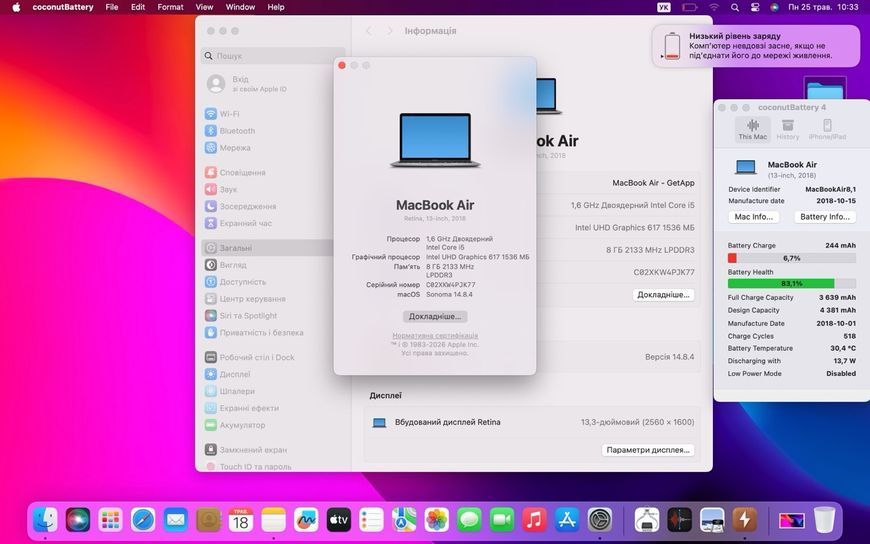Click coconutBattery lightning bolt icon in Dock
The width and height of the screenshot is (870, 544).
pyautogui.click(x=745, y=520)
